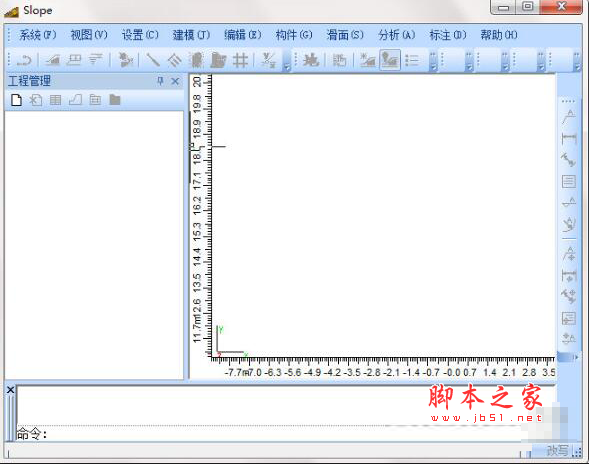The image size is (589, 464).
Task: Click the slope outline icon in 工程管理
Action: [x=76, y=100]
